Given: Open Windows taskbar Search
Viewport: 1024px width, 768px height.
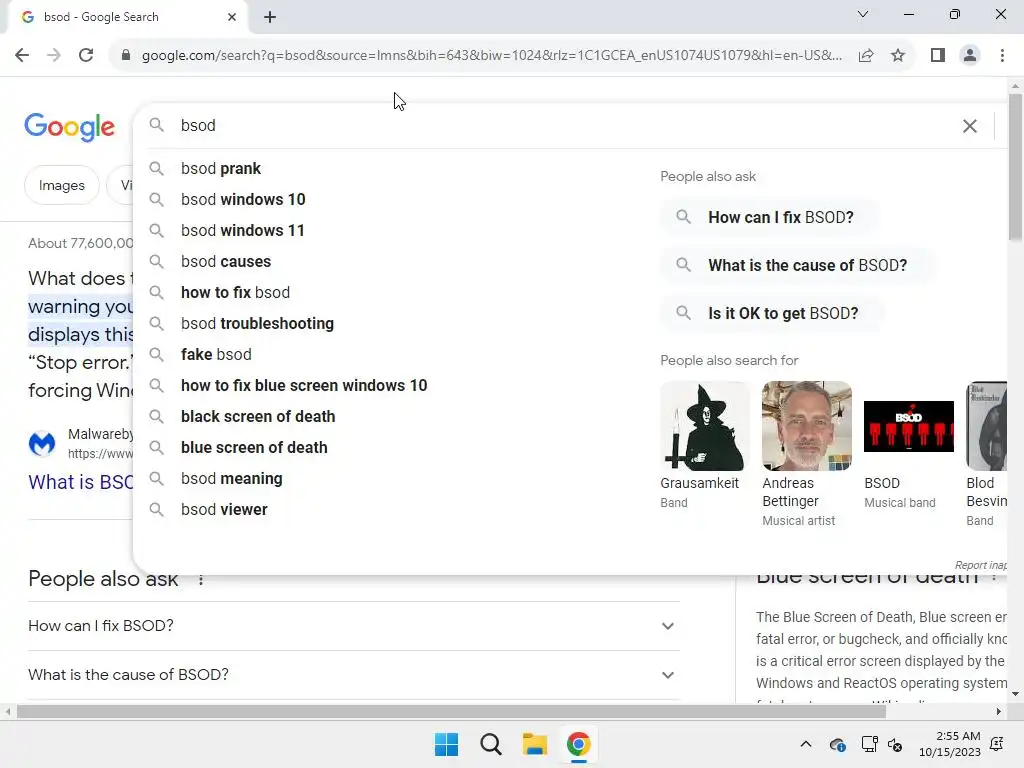Looking at the screenshot, I should [490, 744].
